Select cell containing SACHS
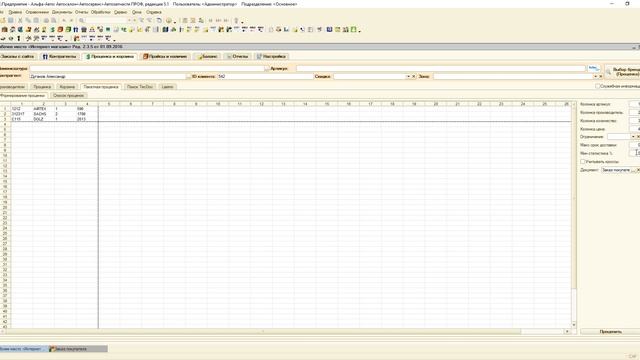 [43, 114]
